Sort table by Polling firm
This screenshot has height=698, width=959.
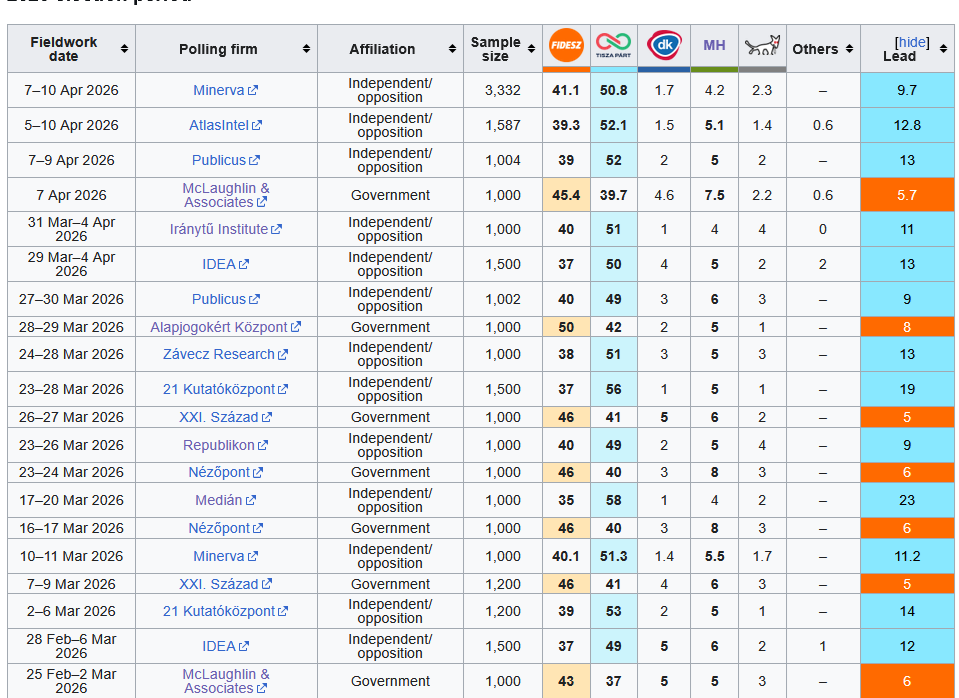pyautogui.click(x=306, y=49)
